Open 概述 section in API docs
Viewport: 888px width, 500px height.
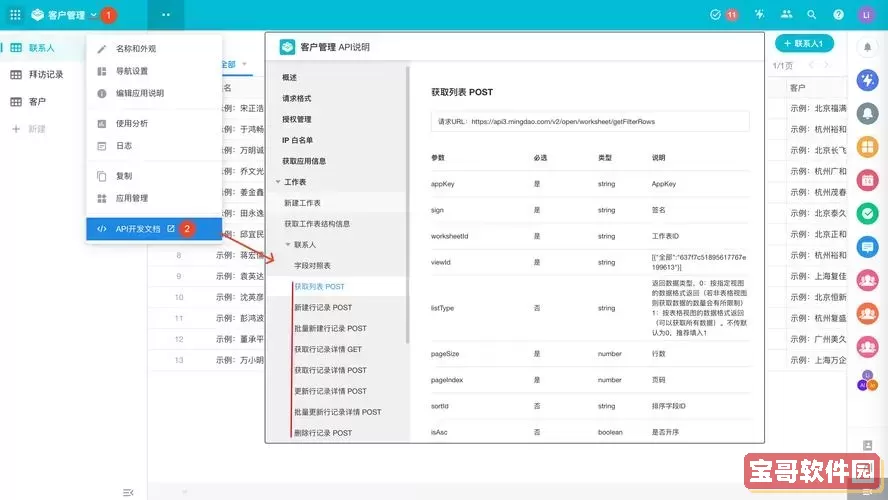point(289,78)
